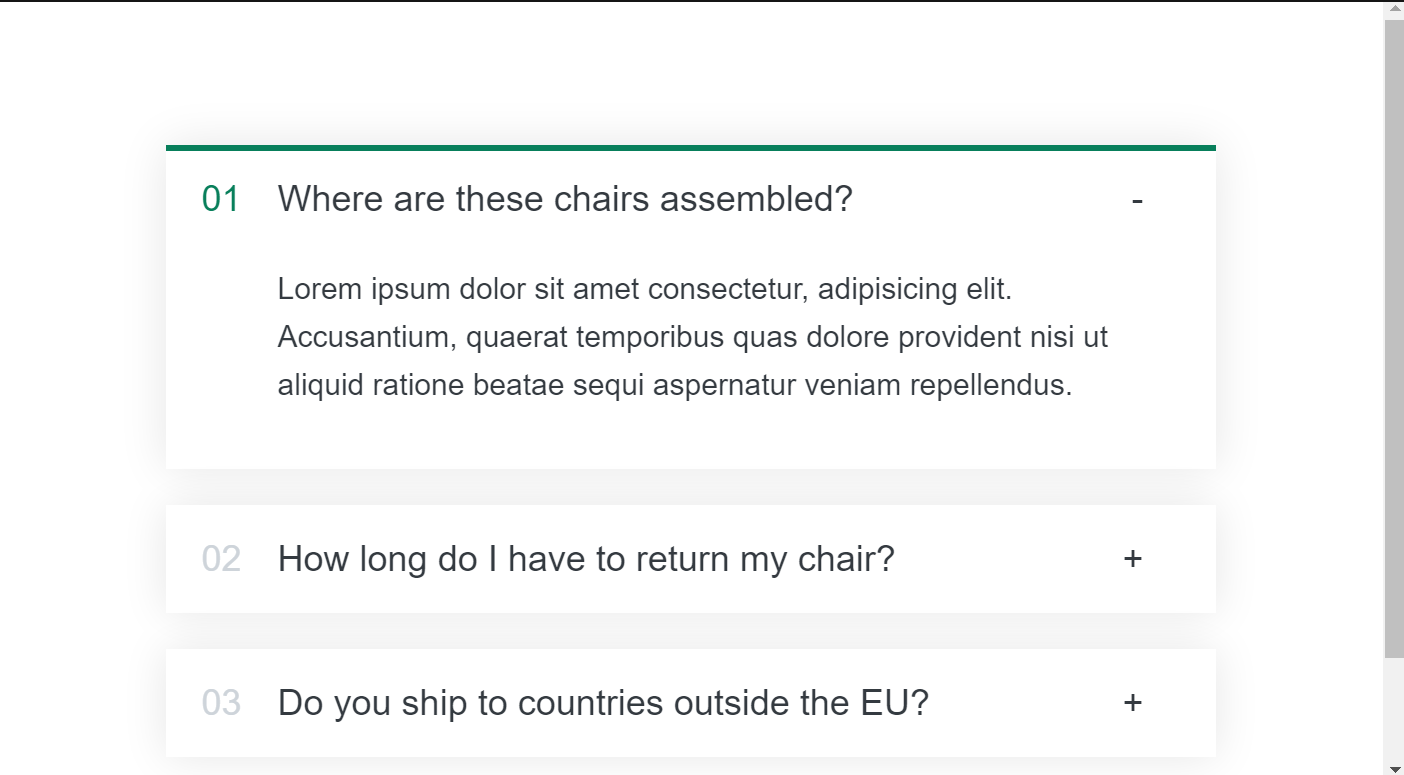Viewport: 1404px width, 775px height.
Task: Click the grey number 02
Action: coord(221,559)
